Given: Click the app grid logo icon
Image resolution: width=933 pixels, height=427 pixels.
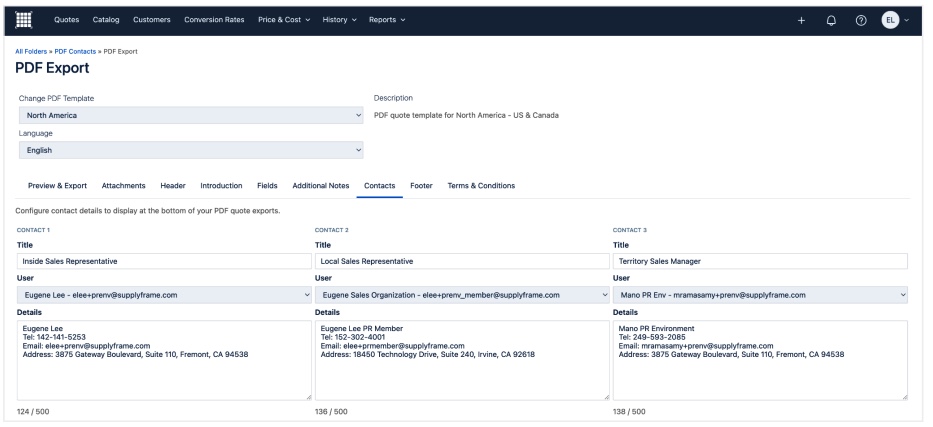Looking at the screenshot, I should 23,20.
